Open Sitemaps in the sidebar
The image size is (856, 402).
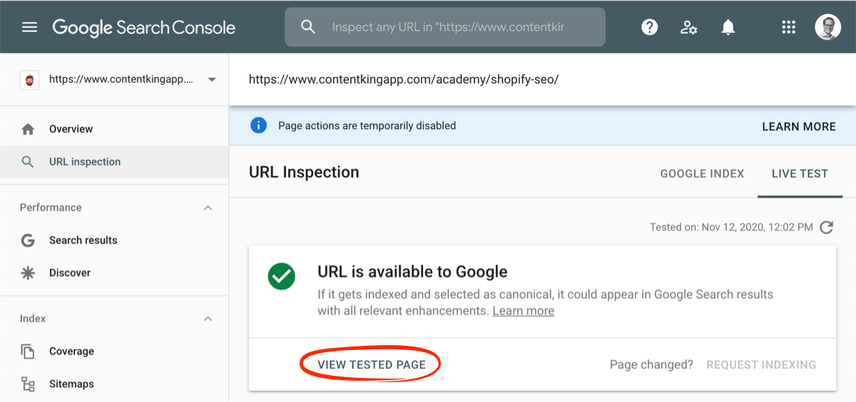(x=71, y=384)
